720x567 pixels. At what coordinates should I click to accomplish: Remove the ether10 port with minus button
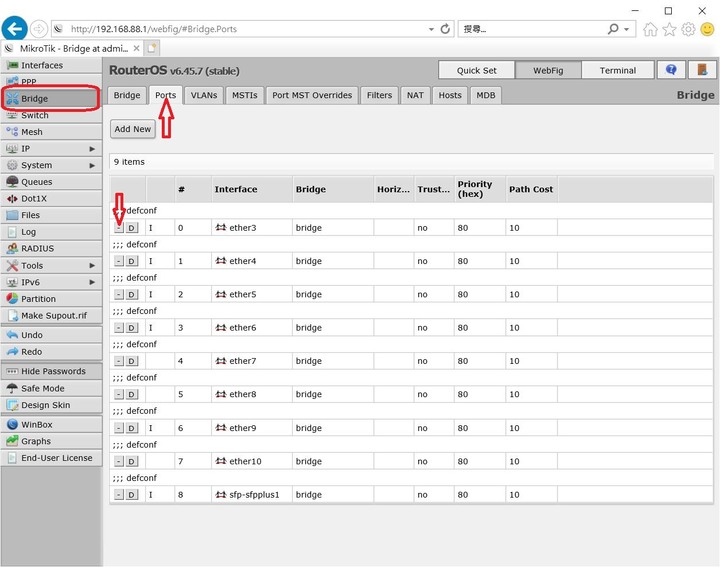coord(119,461)
